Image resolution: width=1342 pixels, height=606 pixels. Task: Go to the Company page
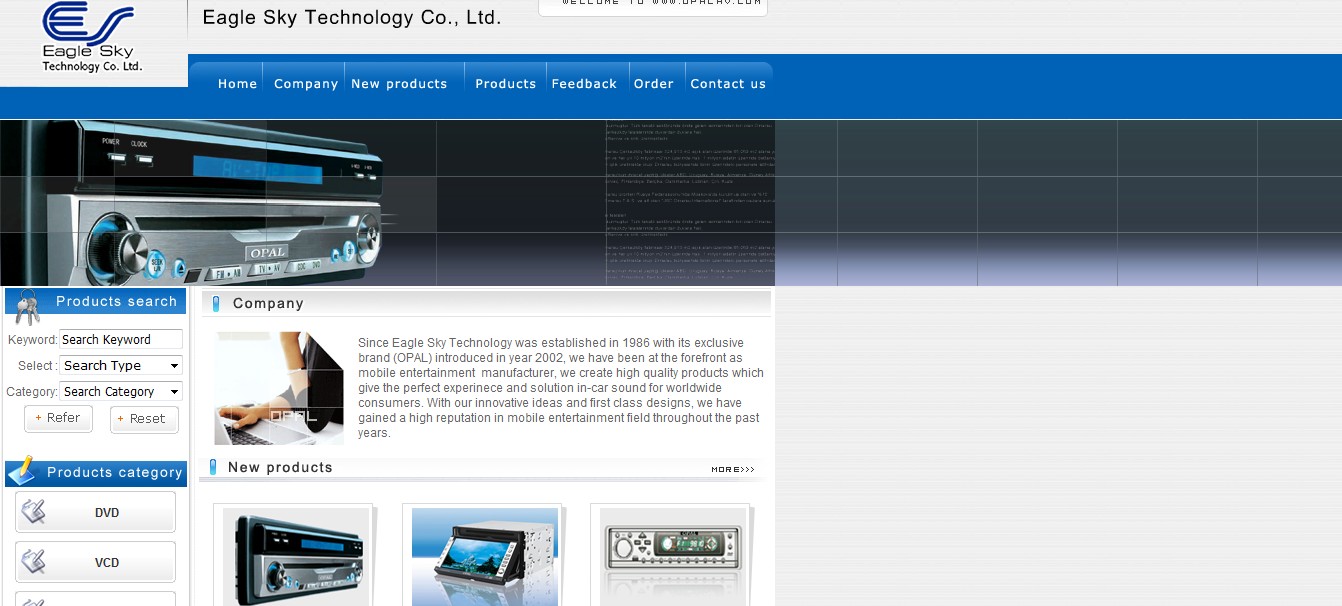(x=306, y=84)
